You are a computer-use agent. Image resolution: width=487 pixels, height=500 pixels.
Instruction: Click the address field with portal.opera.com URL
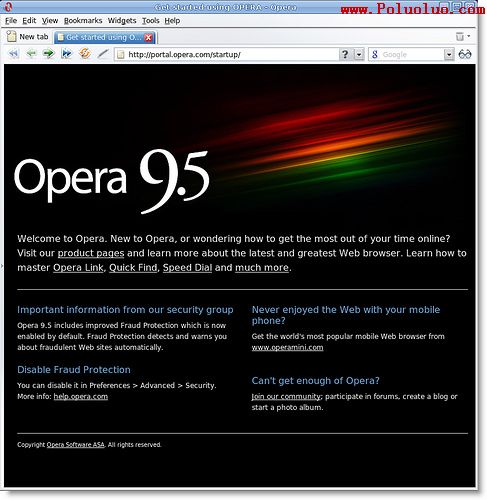click(227, 54)
